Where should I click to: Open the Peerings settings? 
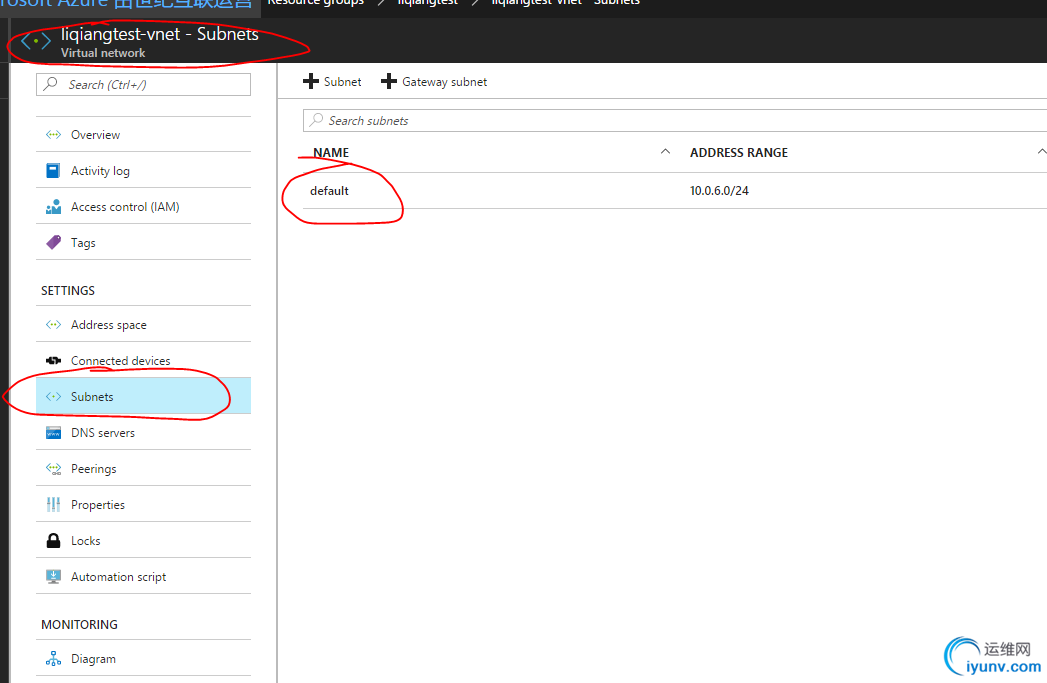[144, 469]
